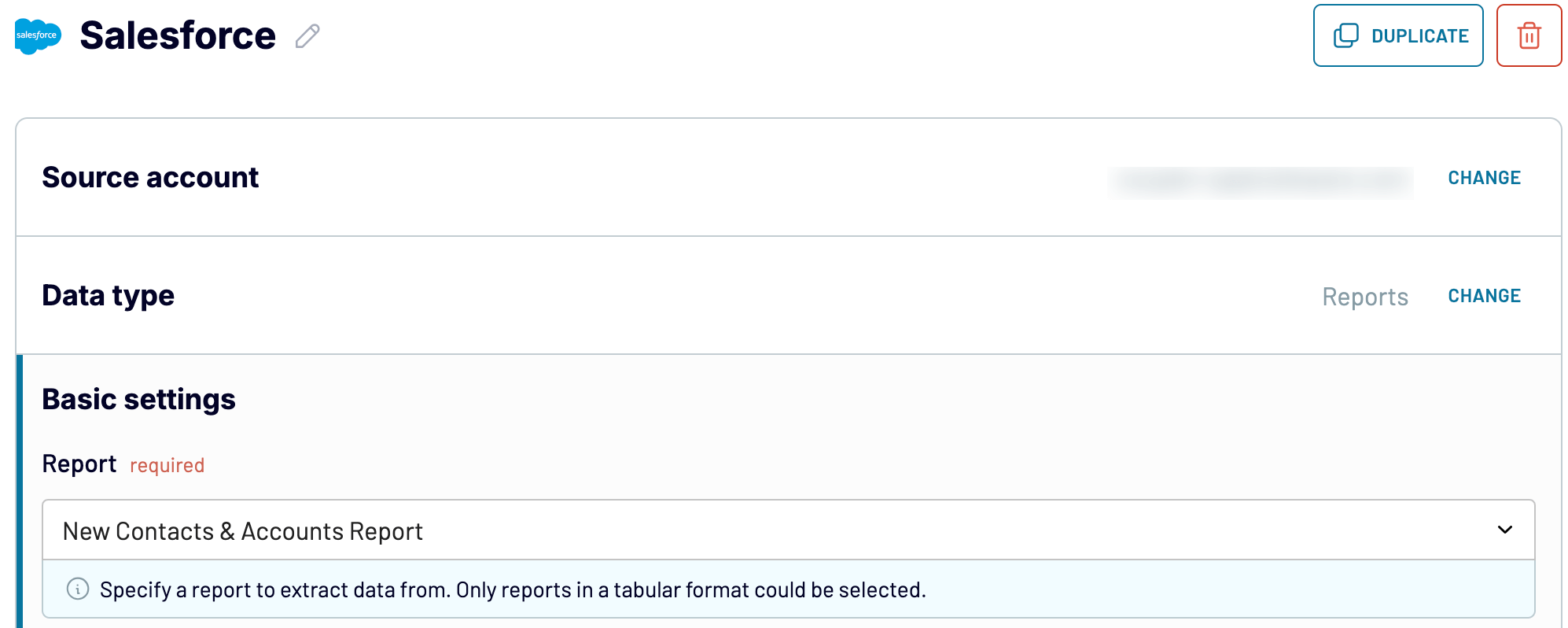Click the Salesforce connector logo
Screen dimensions: 1568x628
click(37, 35)
